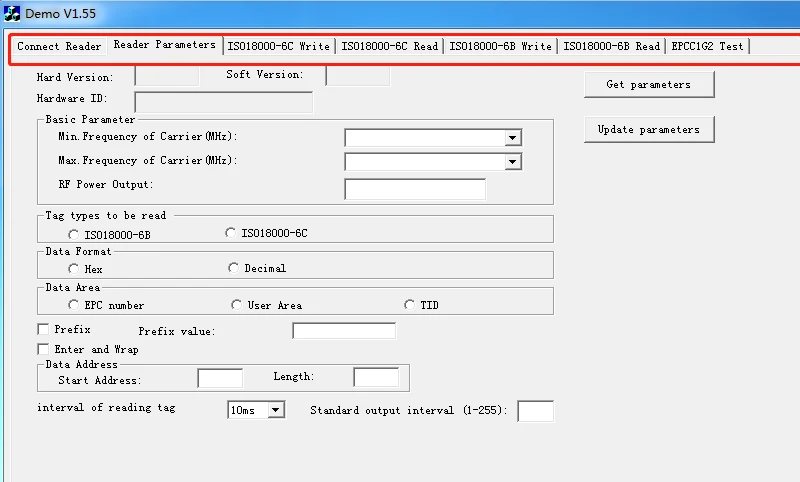
Task: Go to the ISO18000-6B Write tab
Action: pos(501,46)
